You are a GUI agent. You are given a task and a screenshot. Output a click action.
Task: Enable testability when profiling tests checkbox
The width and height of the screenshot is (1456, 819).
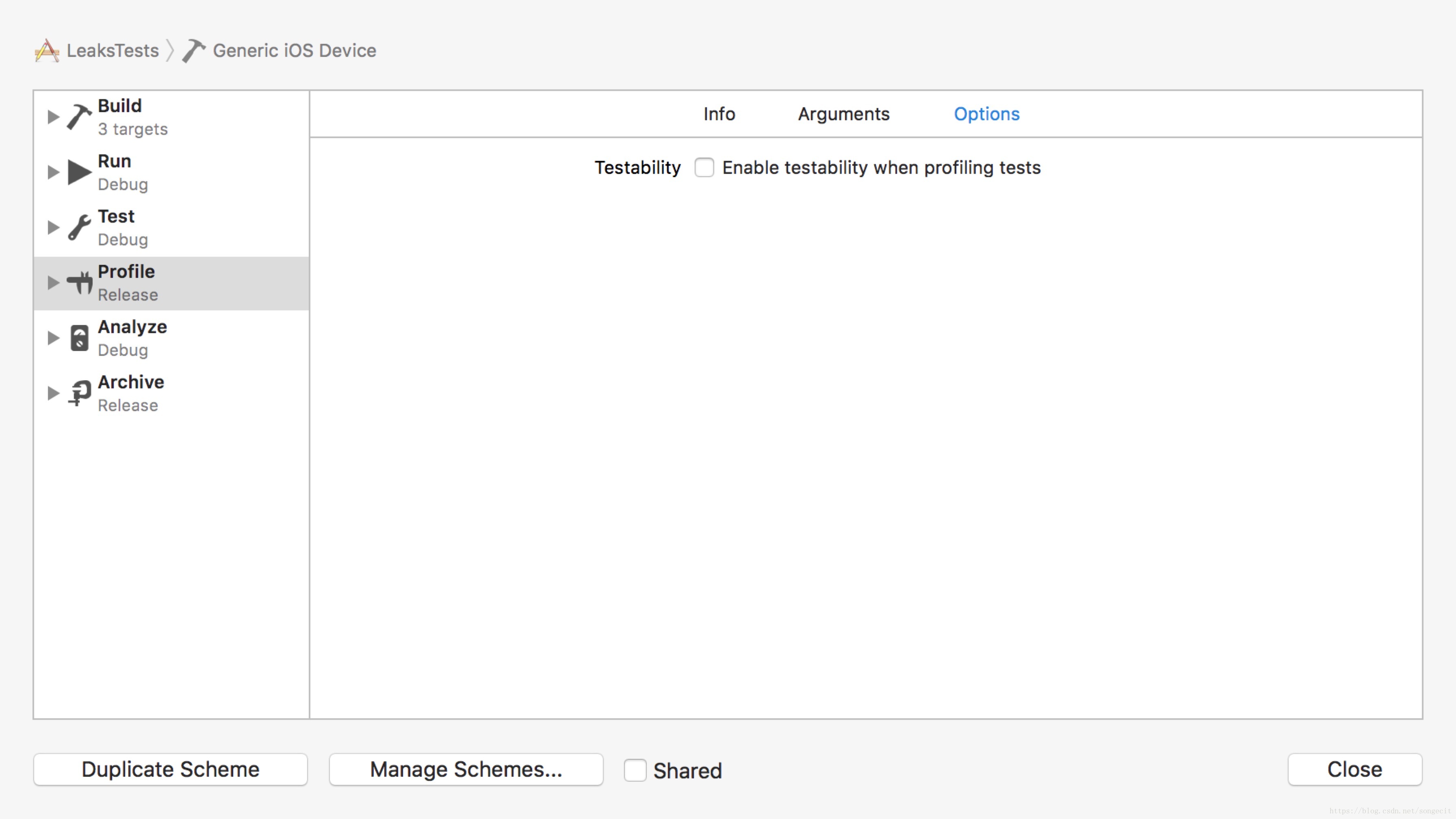[x=704, y=168]
